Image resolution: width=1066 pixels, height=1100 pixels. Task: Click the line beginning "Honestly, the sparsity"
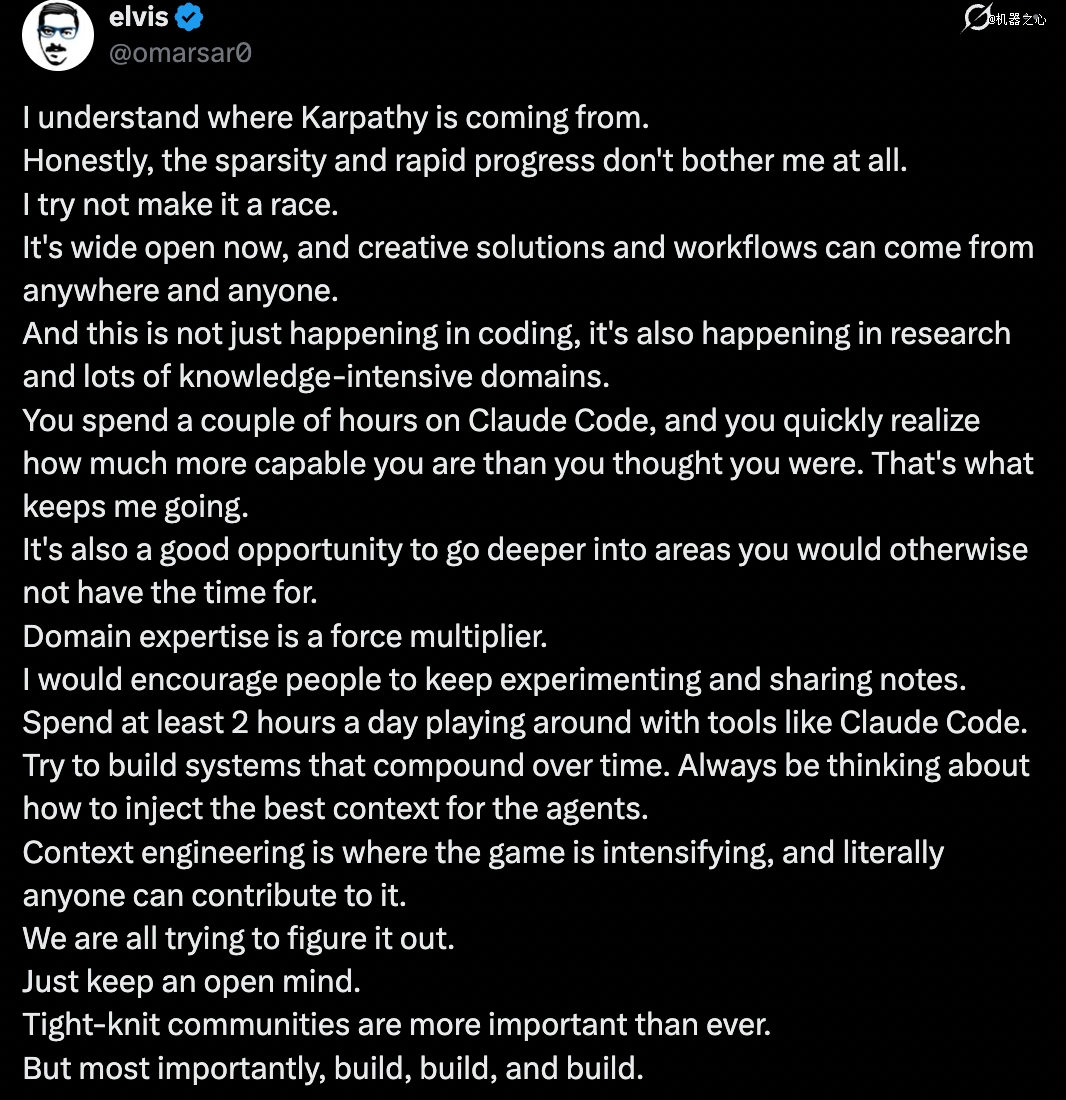(x=464, y=160)
